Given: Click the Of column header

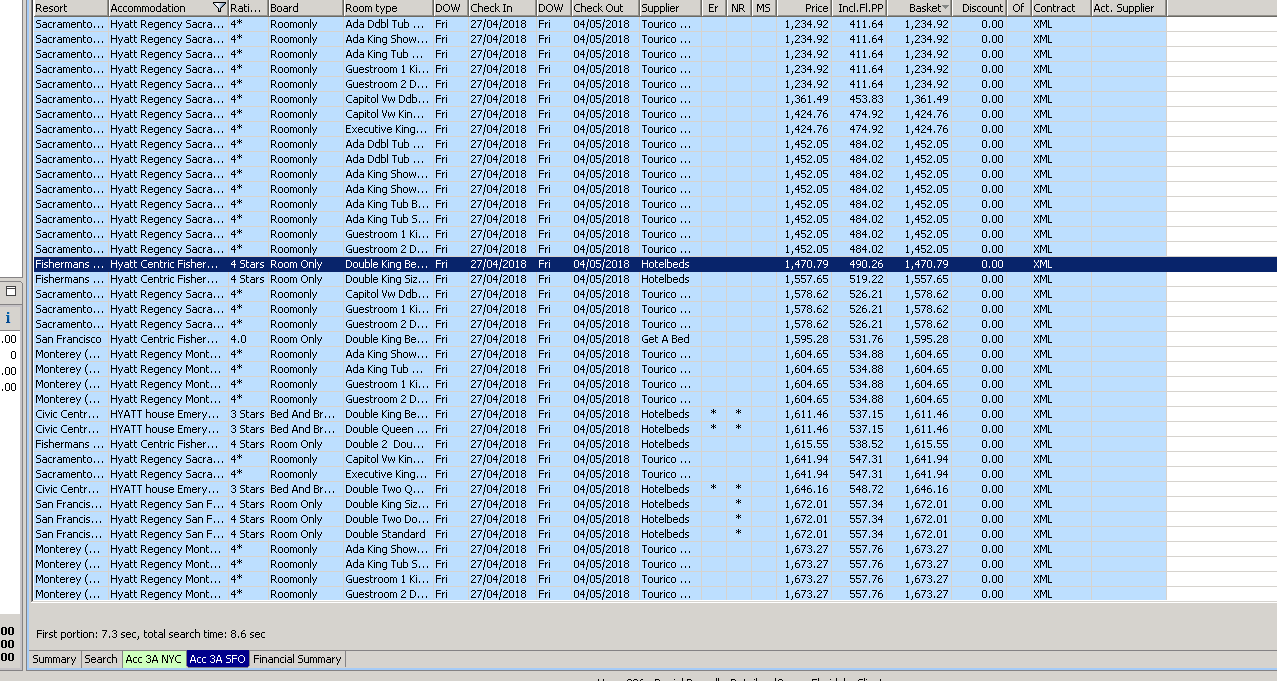Looking at the screenshot, I should point(1019,8).
